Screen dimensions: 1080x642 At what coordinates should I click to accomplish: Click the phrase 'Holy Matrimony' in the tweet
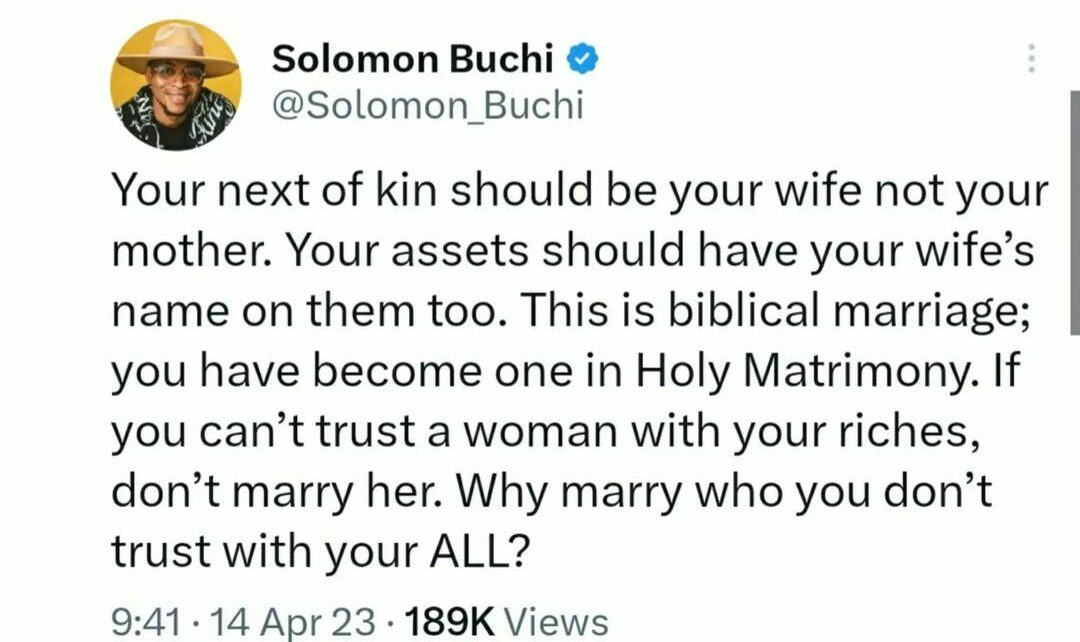pyautogui.click(x=804, y=372)
